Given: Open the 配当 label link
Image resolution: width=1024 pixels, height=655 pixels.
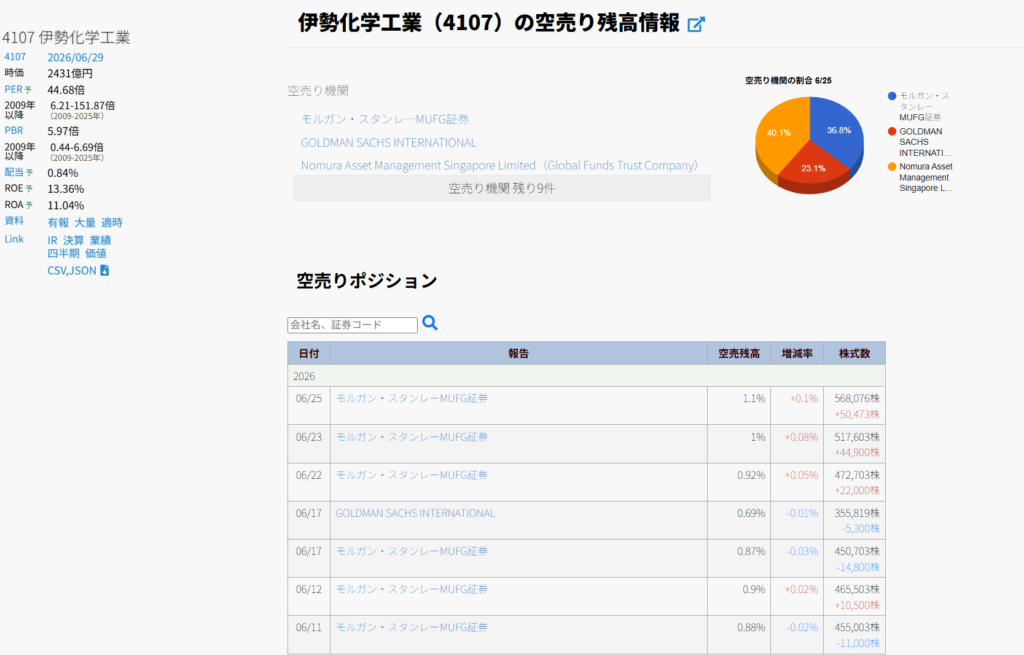Looking at the screenshot, I should click(x=14, y=172).
